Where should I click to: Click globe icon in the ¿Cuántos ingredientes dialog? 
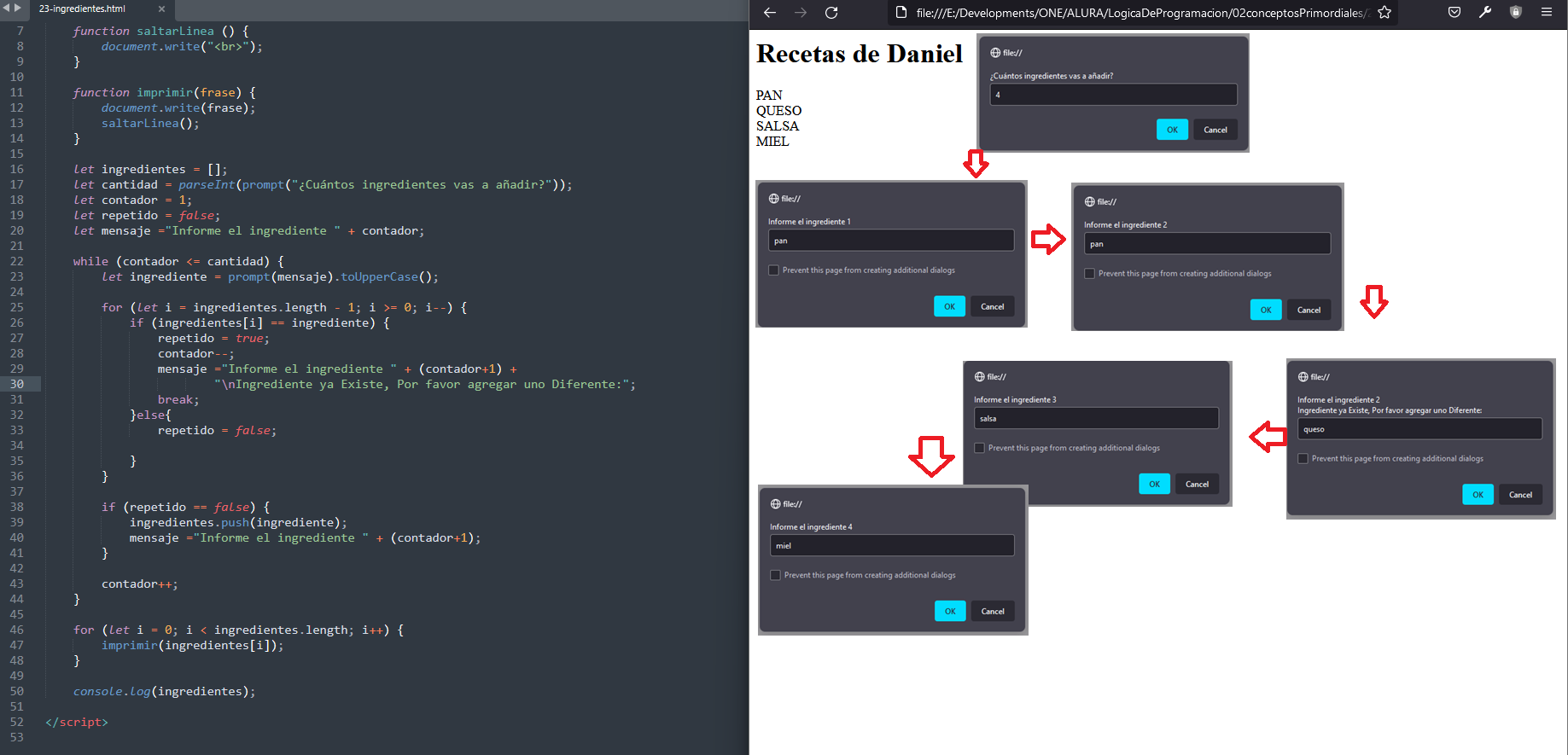(995, 53)
